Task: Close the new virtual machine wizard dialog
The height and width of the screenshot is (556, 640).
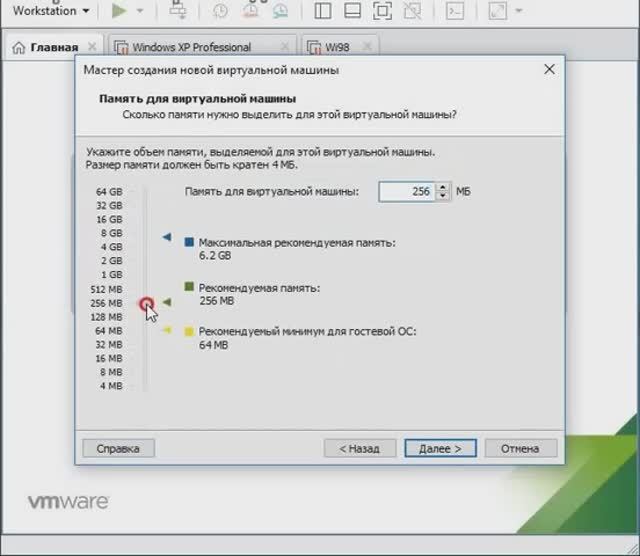Action: [549, 69]
